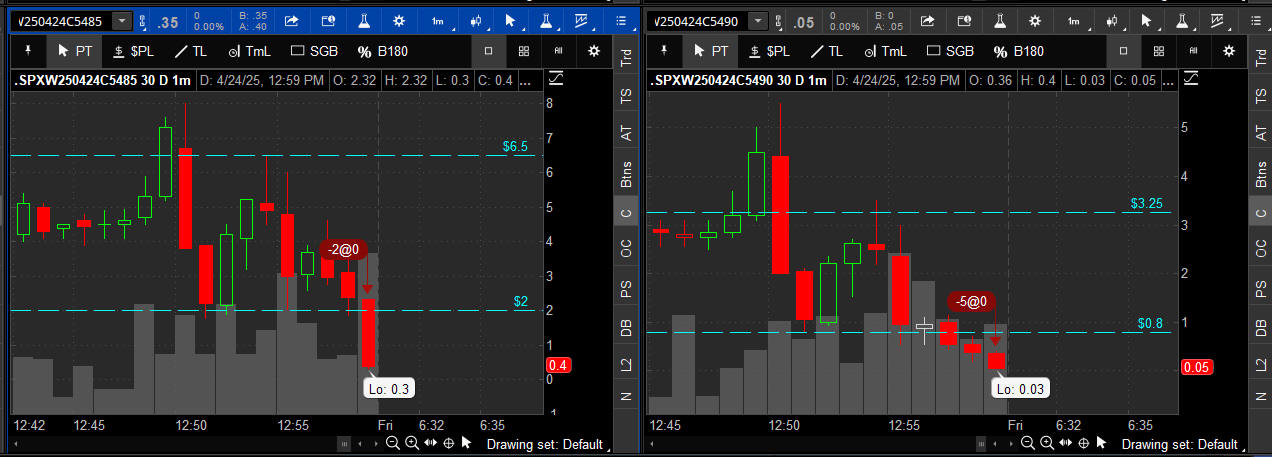This screenshot has height=457, width=1272.
Task: Open symbol dropdown for 250424C5485
Action: click(x=121, y=21)
